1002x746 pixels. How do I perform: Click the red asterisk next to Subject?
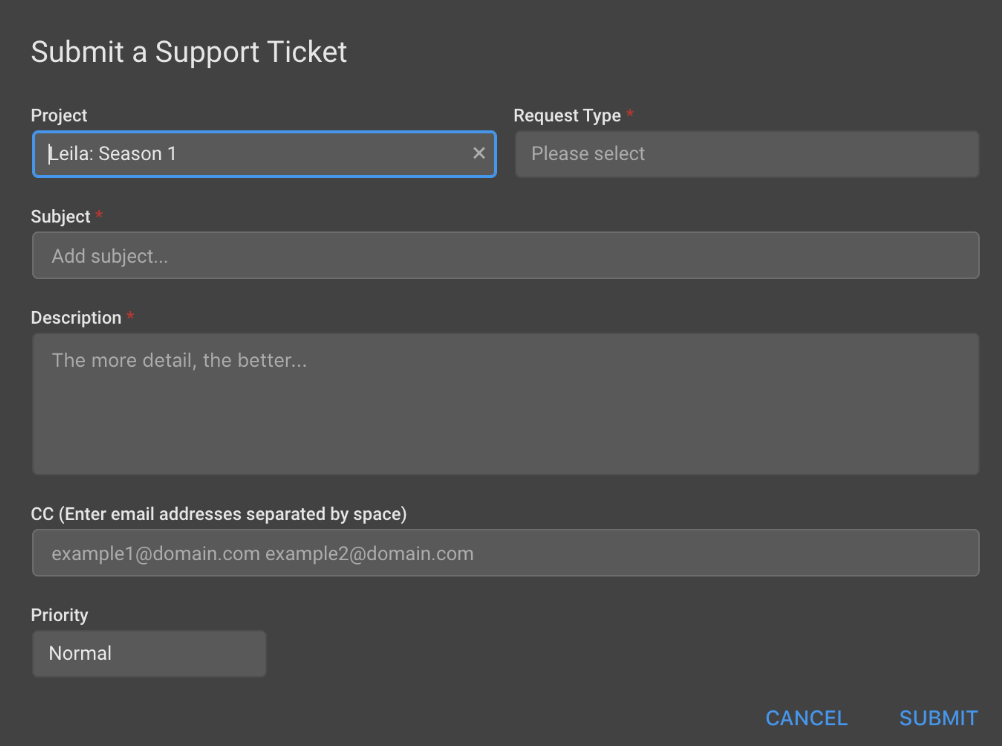point(99,217)
